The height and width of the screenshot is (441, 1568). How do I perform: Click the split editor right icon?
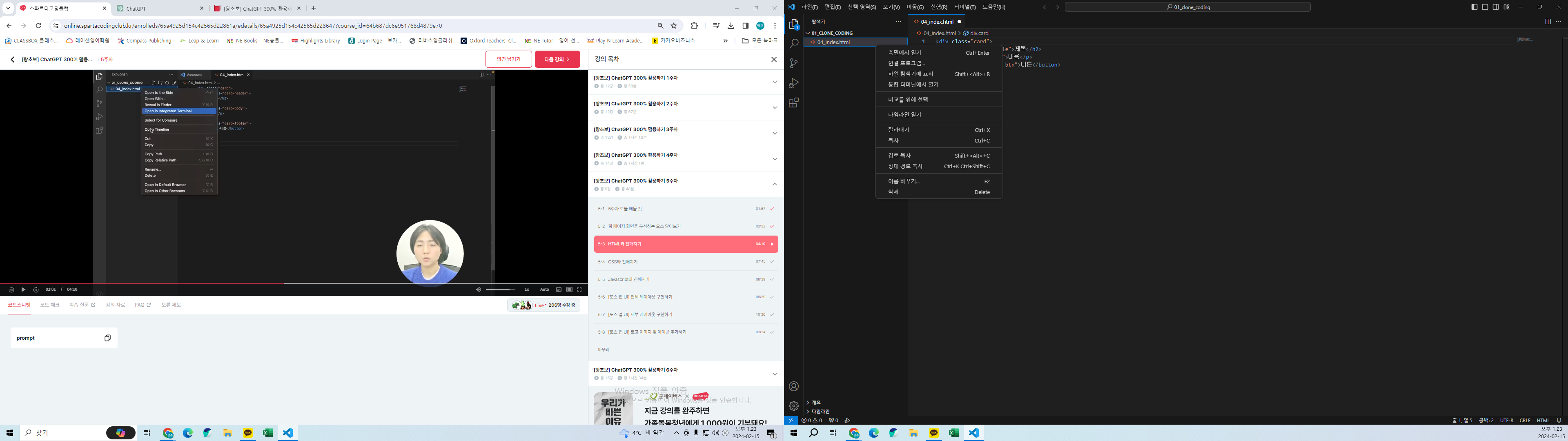pos(1548,21)
